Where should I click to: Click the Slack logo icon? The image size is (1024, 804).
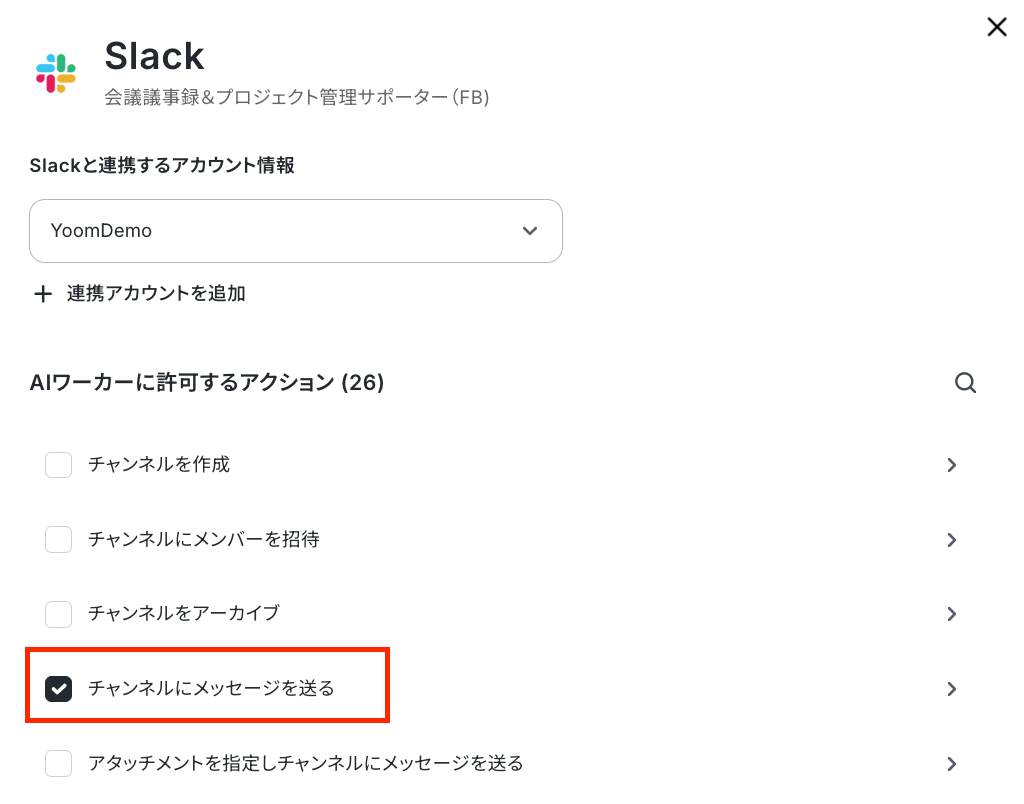pyautogui.click(x=56, y=73)
